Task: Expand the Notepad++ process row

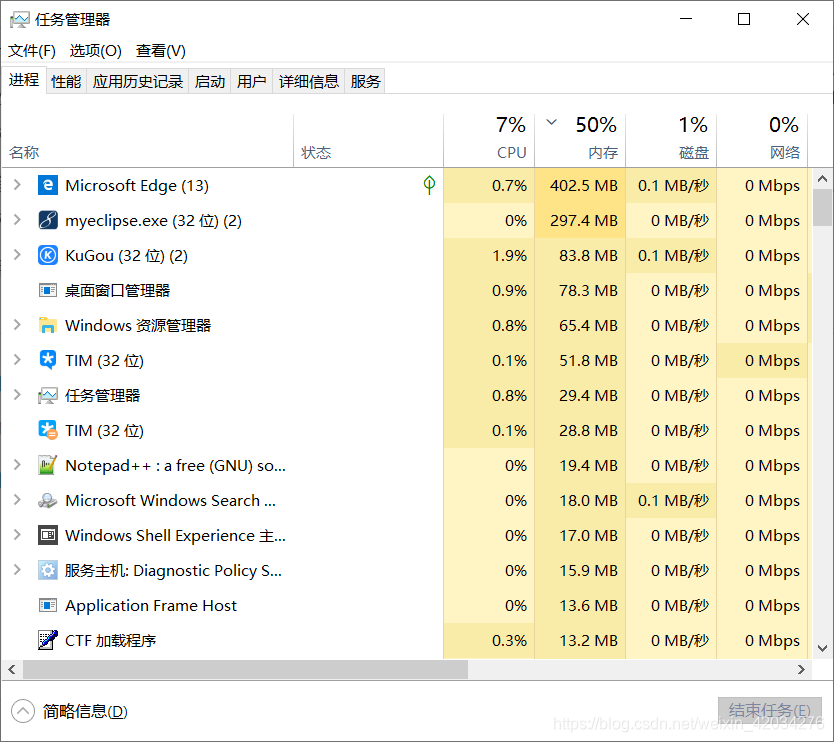Action: [x=17, y=465]
